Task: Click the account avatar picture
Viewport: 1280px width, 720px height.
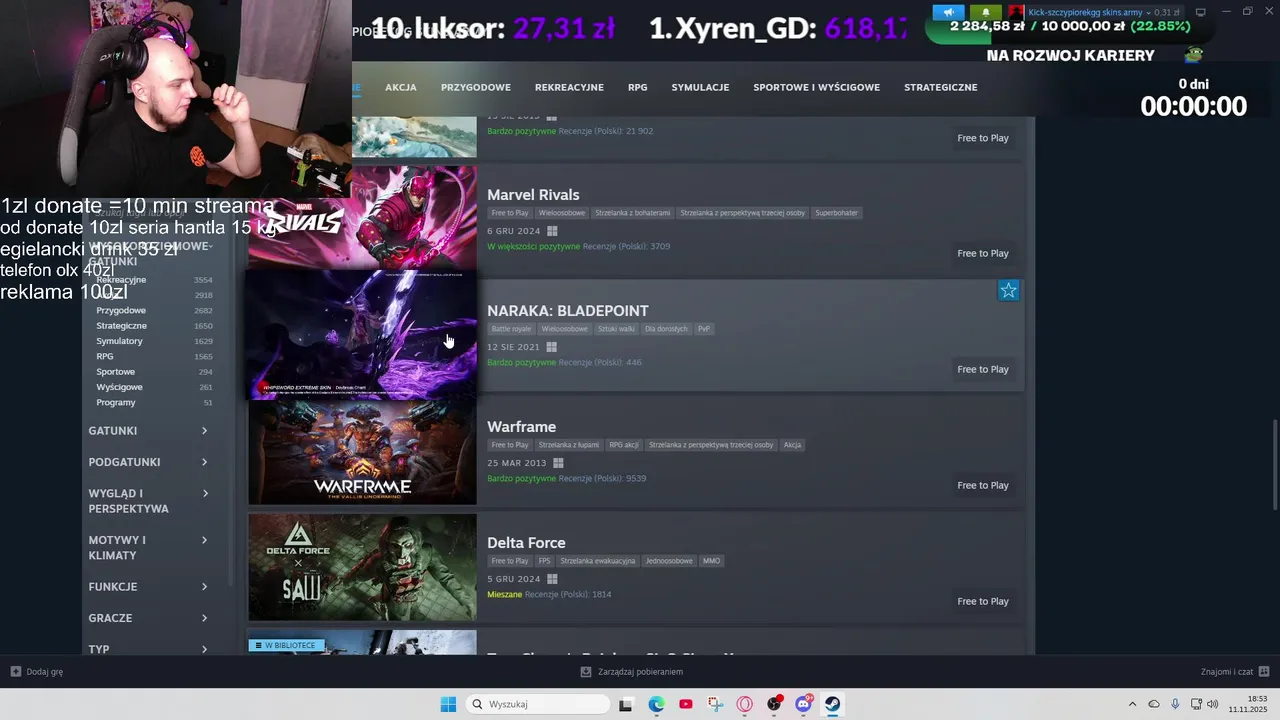Action: [1017, 12]
